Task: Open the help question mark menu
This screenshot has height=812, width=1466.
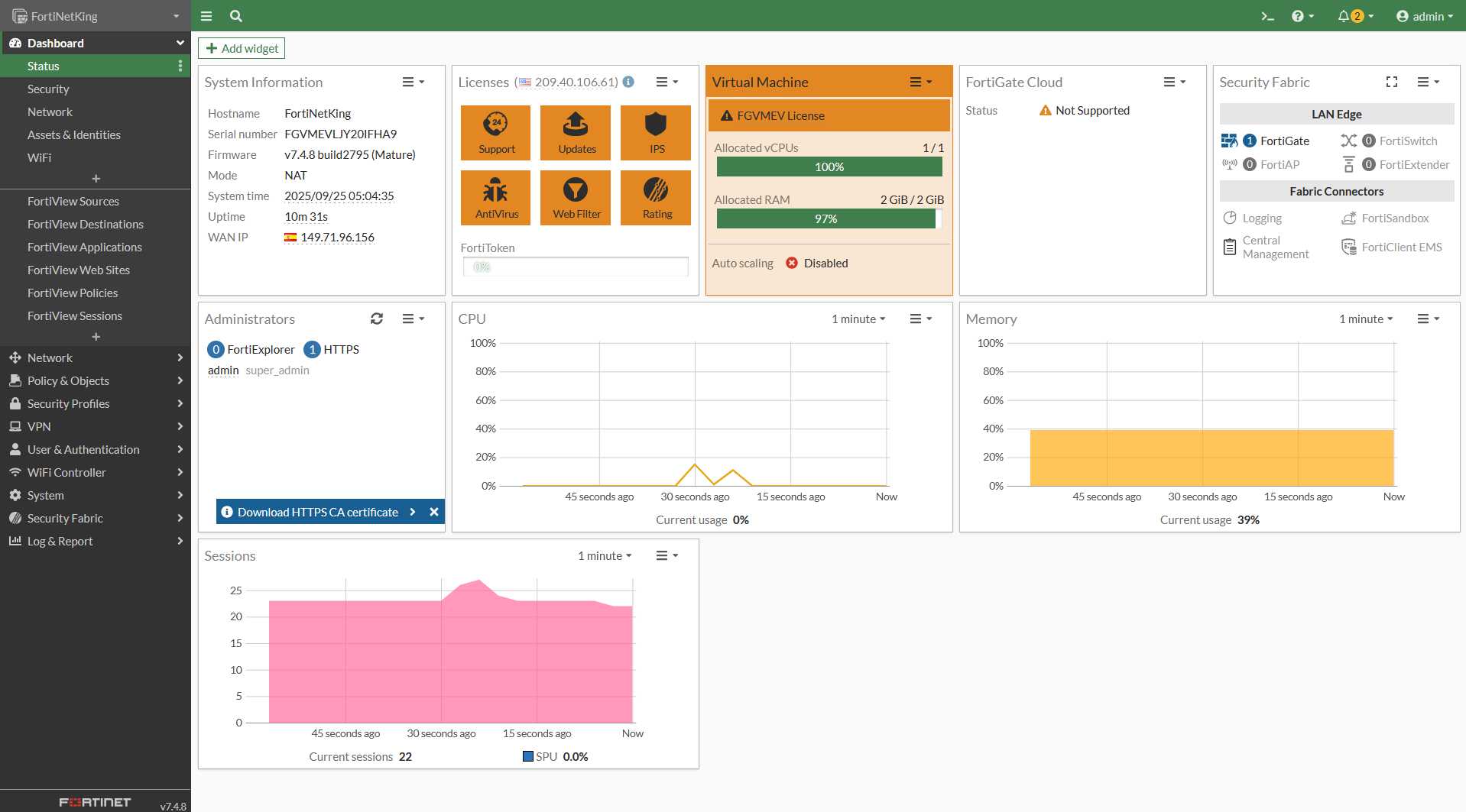Action: (1302, 16)
